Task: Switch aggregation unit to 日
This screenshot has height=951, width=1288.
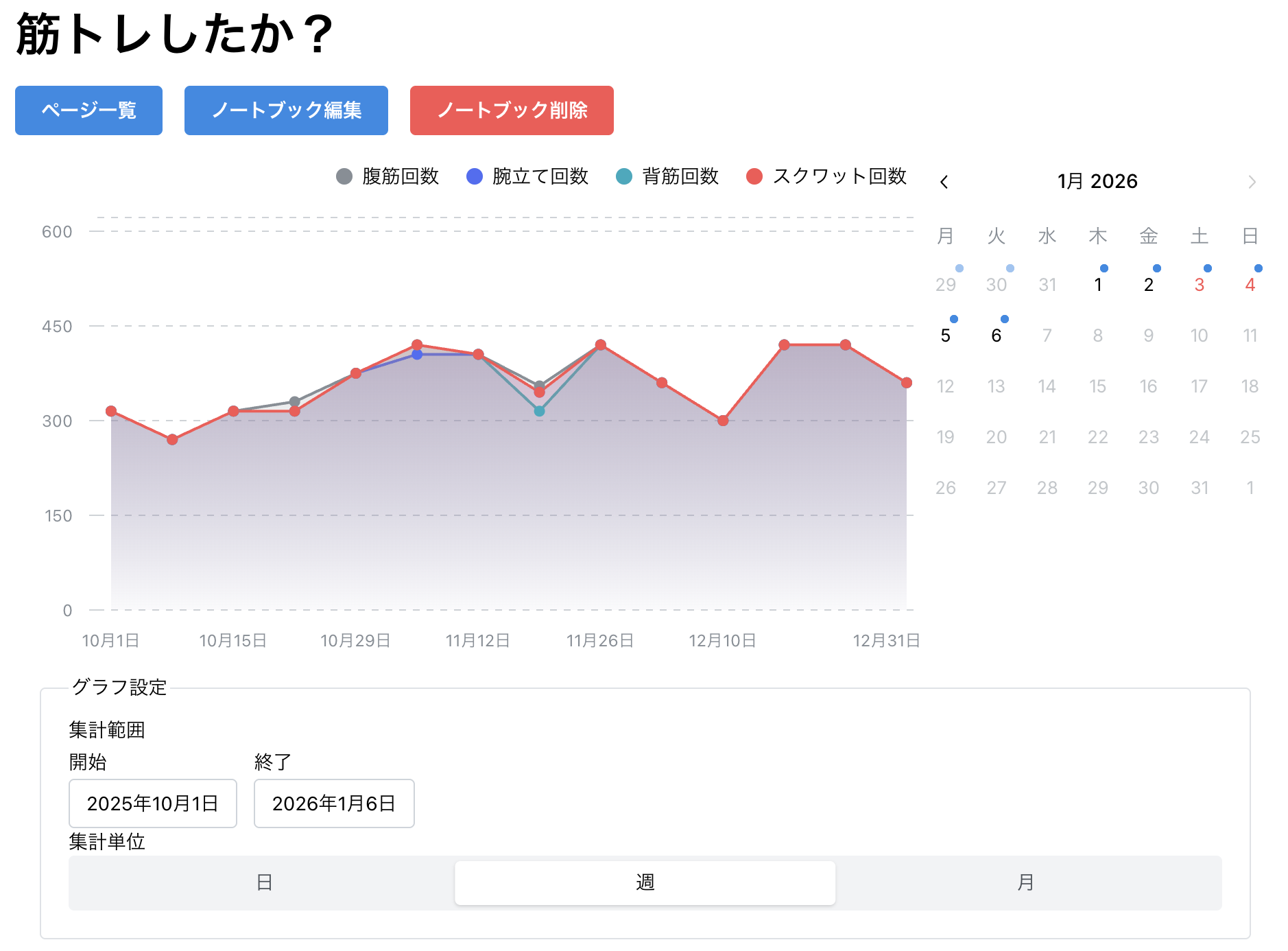Action: 264,883
